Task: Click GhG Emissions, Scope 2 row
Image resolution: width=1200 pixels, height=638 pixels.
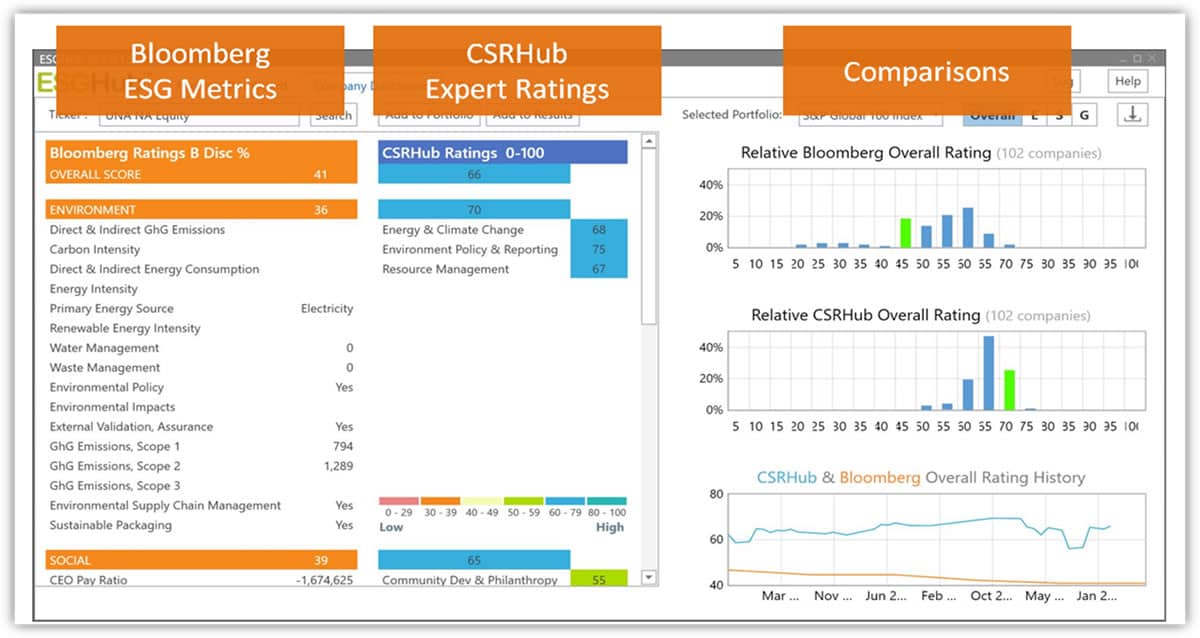Action: [x=201, y=466]
